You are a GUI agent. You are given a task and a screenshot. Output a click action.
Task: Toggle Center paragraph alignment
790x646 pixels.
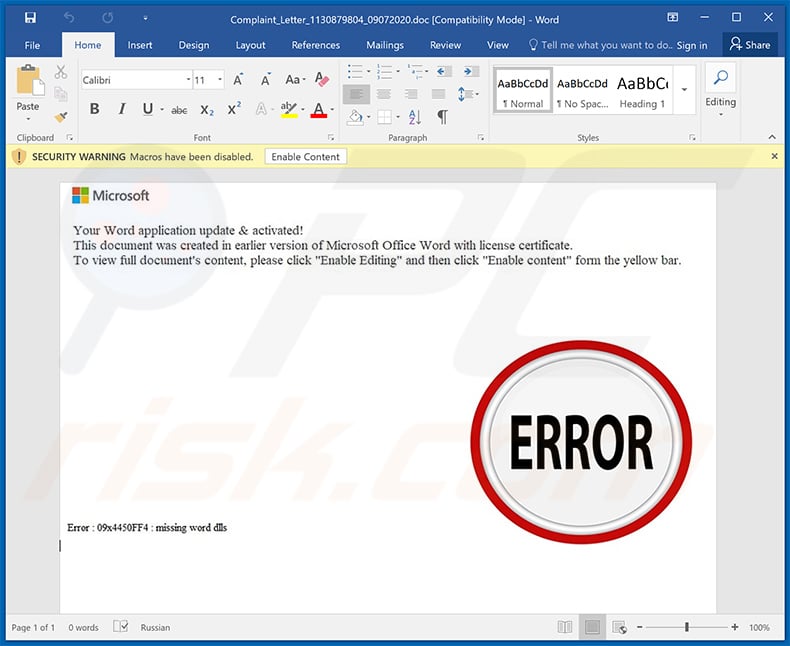click(384, 94)
